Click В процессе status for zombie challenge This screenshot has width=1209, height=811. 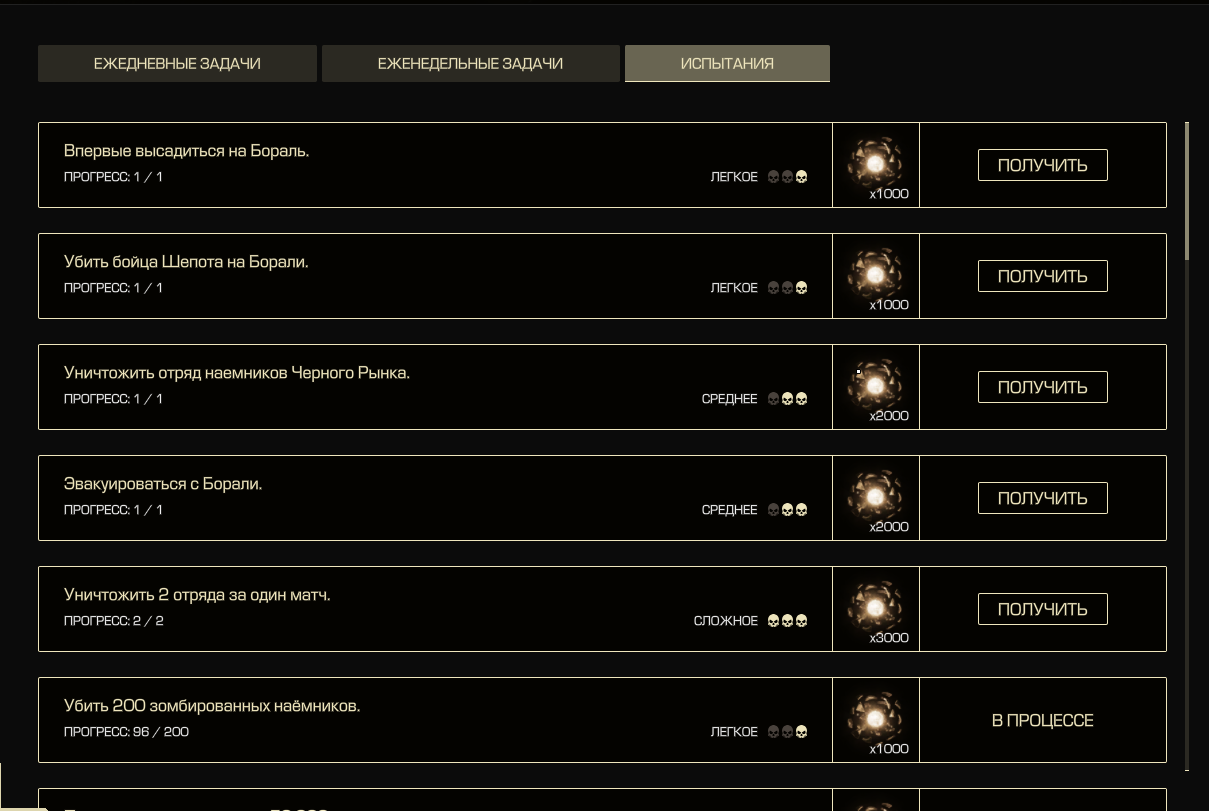[x=1042, y=720]
